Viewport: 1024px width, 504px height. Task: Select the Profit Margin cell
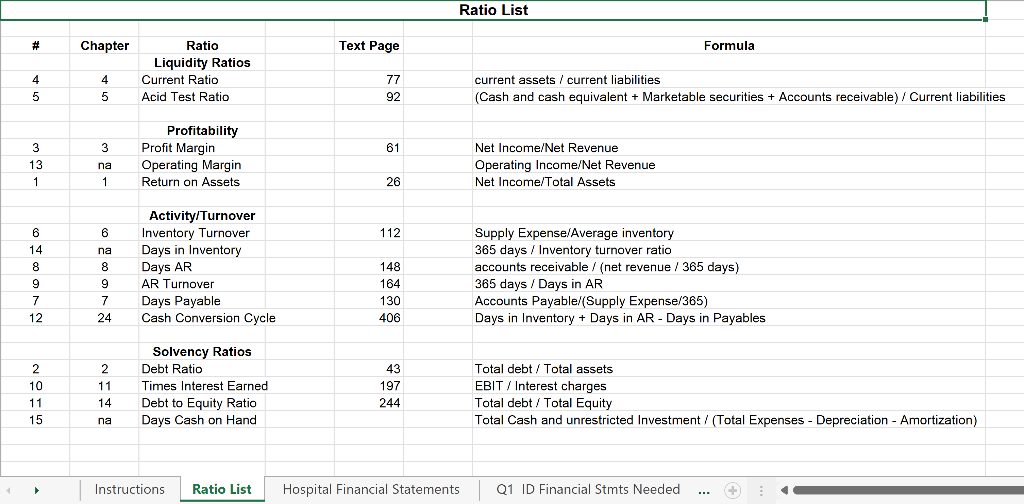point(202,148)
